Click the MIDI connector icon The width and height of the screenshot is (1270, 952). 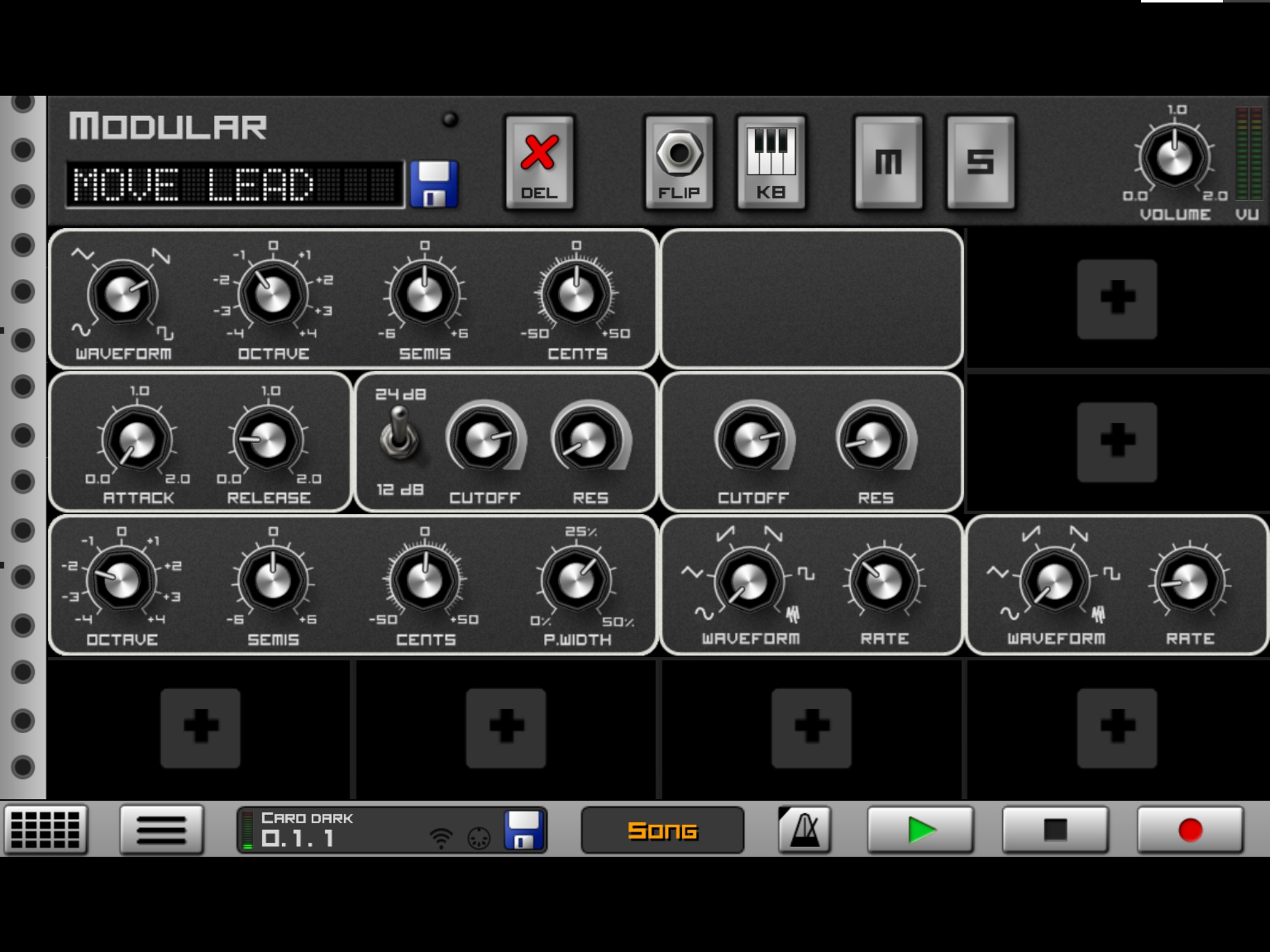pos(479,839)
